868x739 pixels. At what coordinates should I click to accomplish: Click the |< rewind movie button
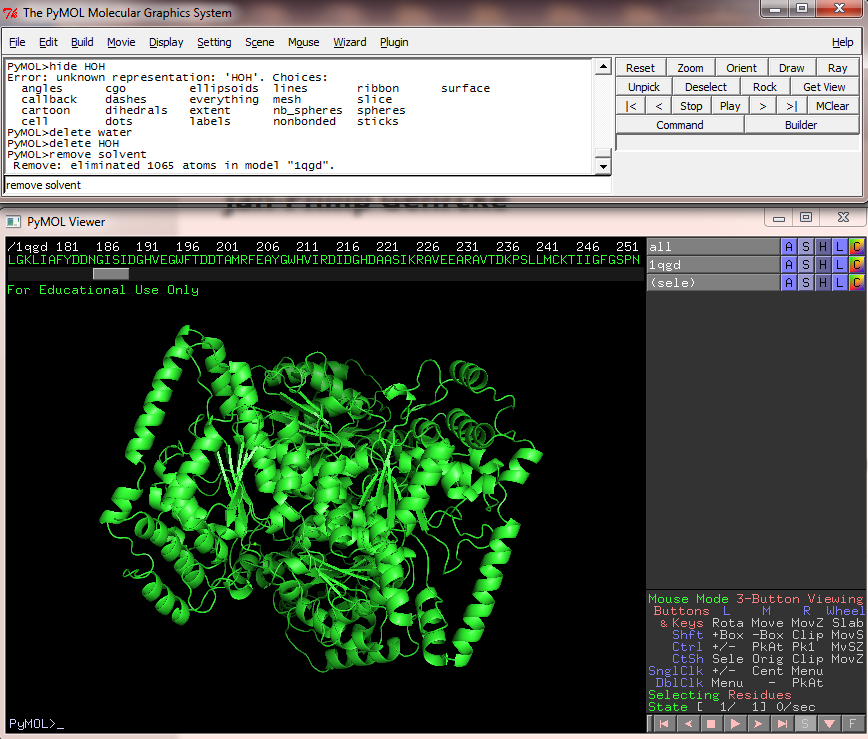(x=631, y=106)
